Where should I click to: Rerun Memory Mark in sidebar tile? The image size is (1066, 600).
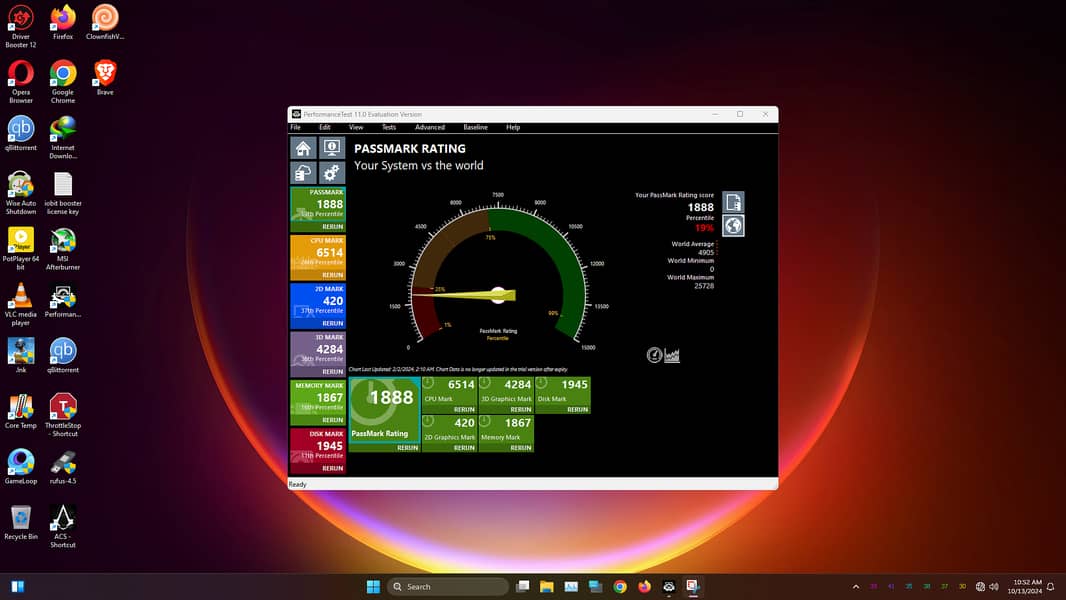(332, 420)
